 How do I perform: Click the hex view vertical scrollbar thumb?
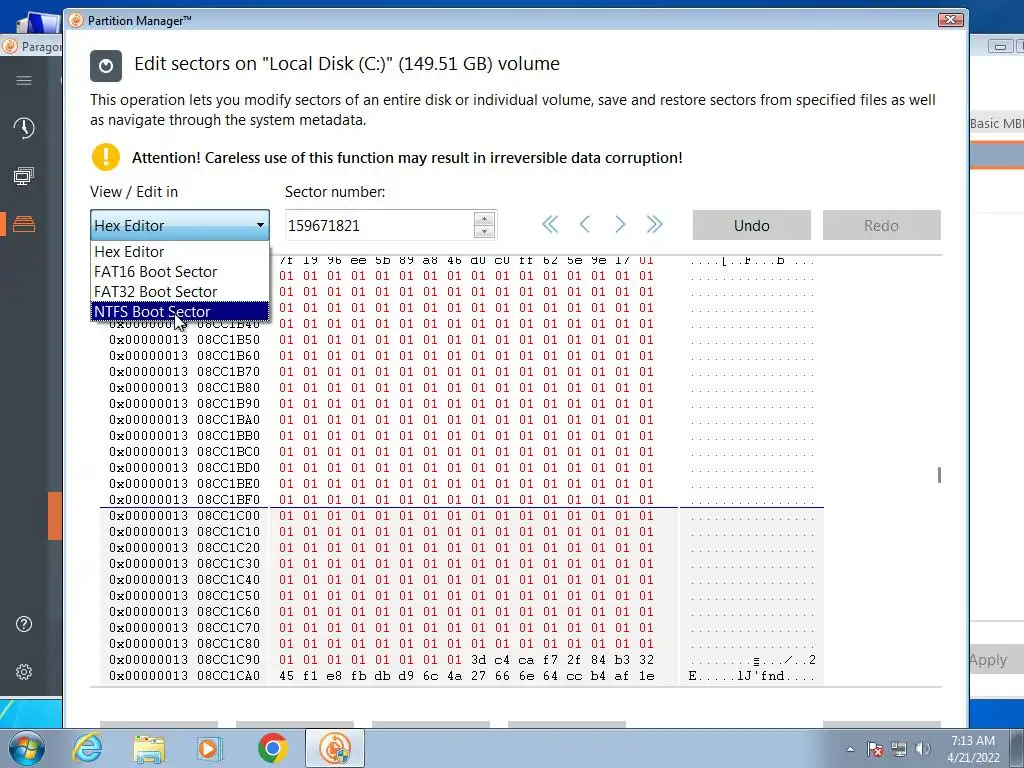click(939, 475)
